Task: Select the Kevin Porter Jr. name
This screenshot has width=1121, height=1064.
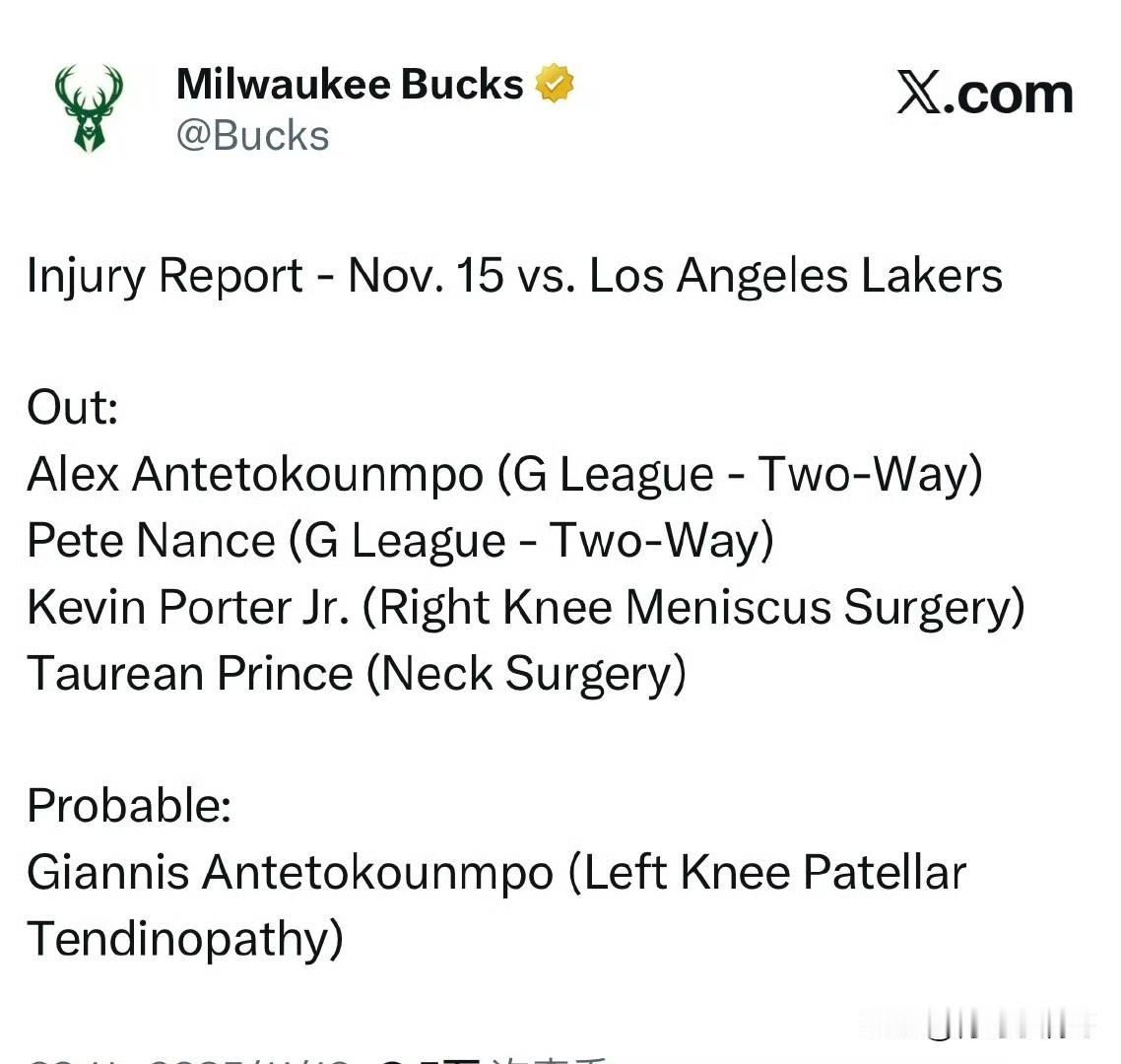Action: coord(188,607)
